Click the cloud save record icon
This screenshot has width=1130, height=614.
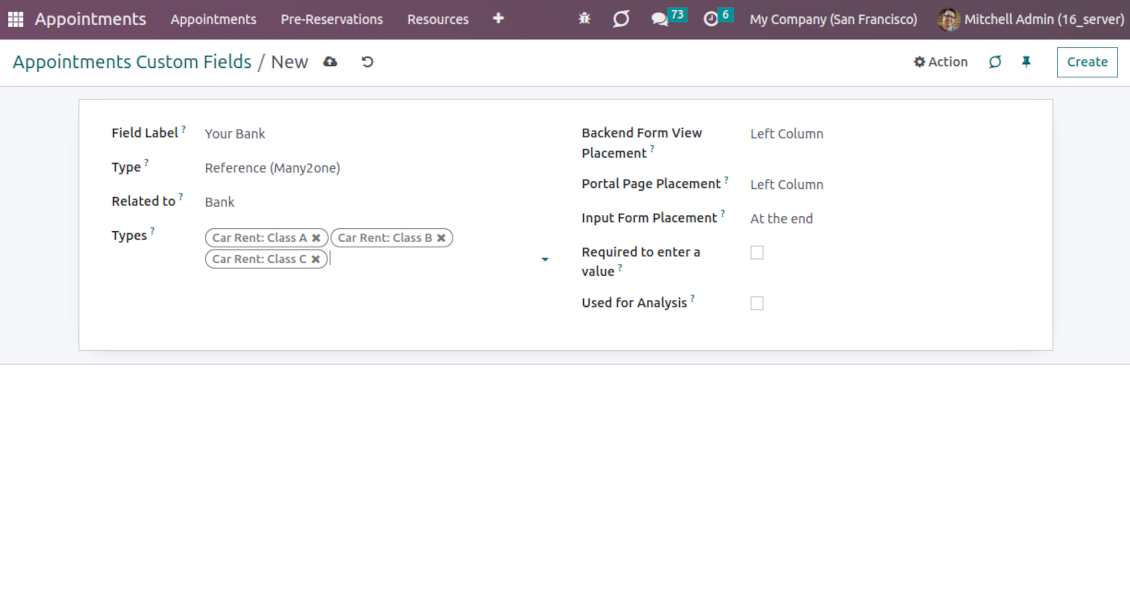point(330,62)
